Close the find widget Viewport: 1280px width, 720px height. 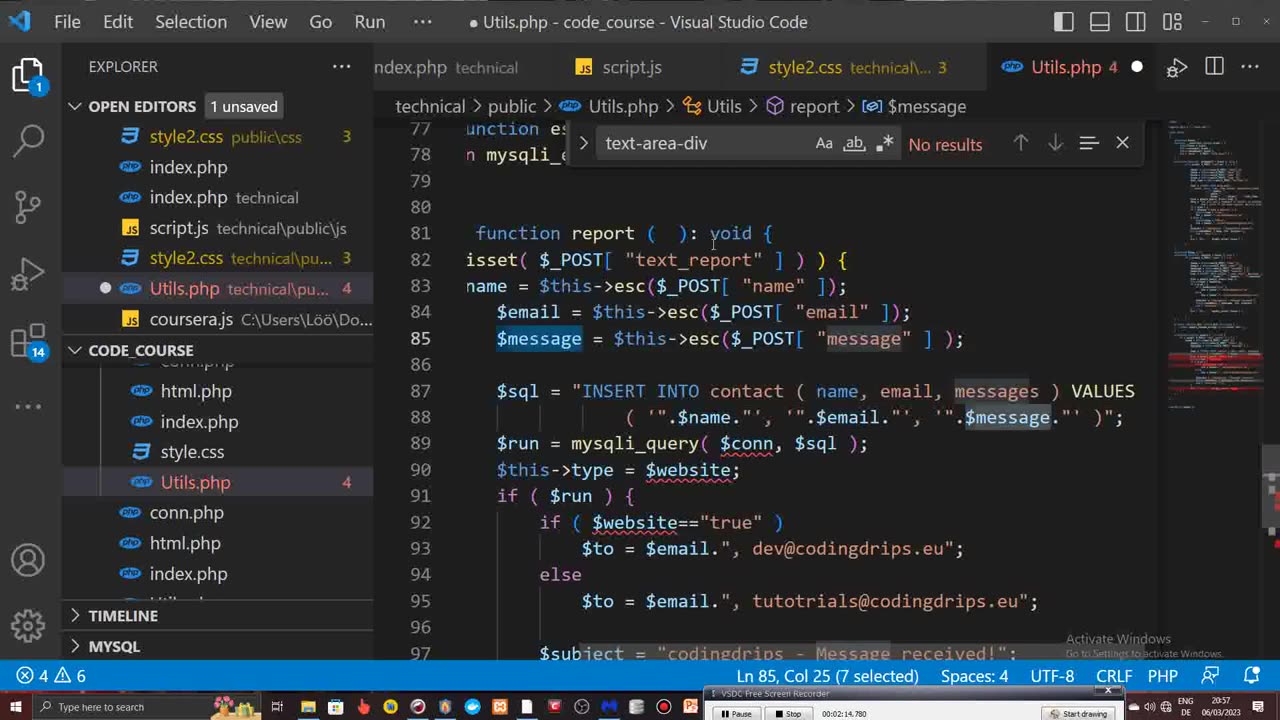[x=1122, y=143]
